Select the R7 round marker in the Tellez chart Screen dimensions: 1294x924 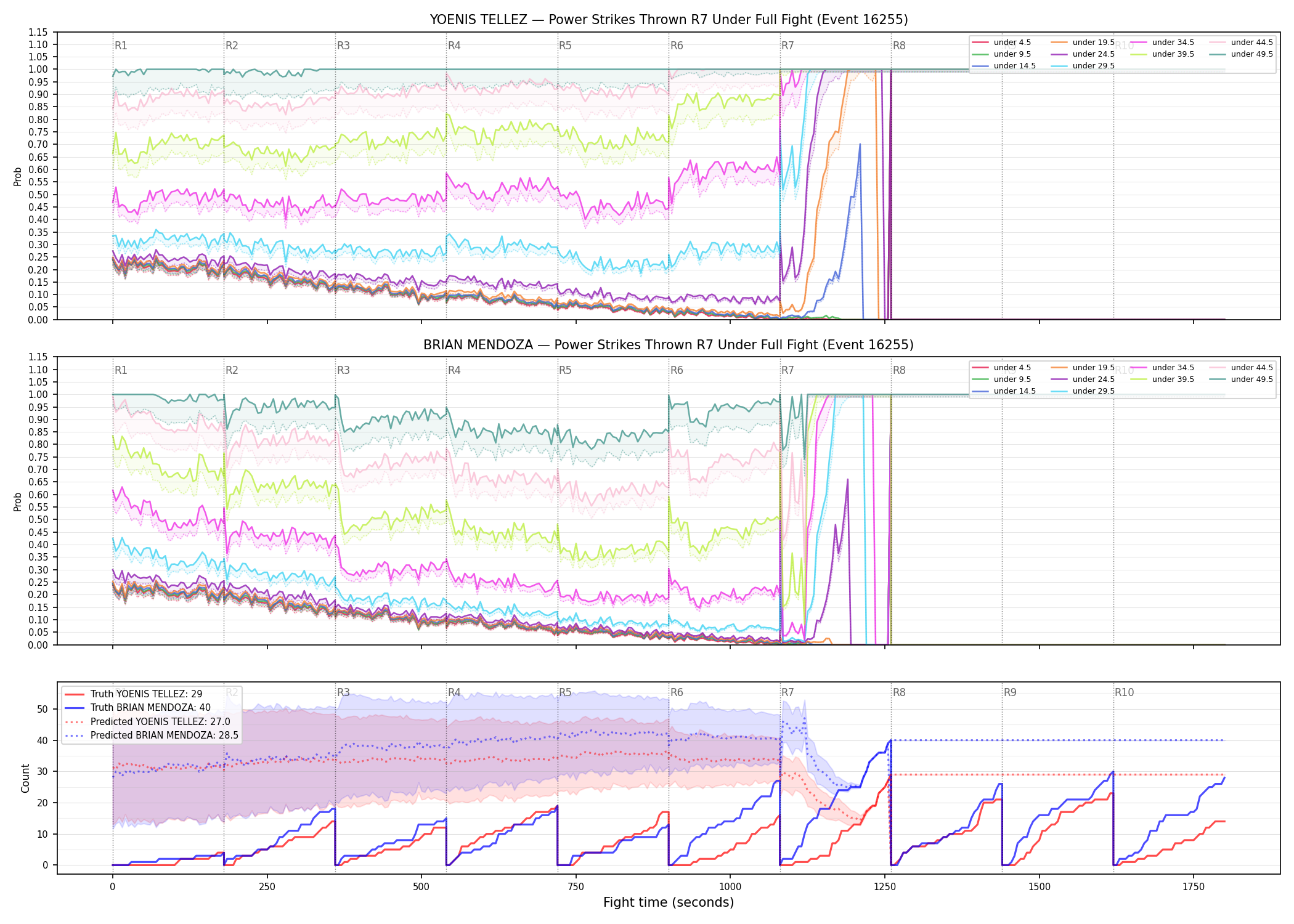[x=787, y=46]
